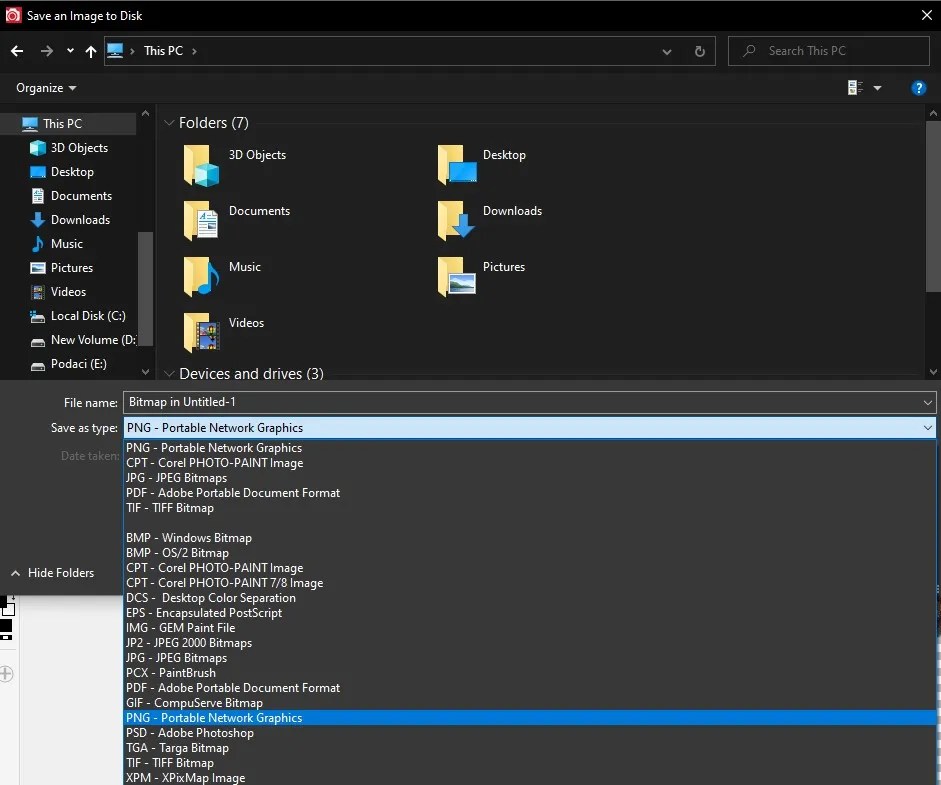Click the This PC computer icon in address bar
941x785 pixels.
tap(115, 50)
